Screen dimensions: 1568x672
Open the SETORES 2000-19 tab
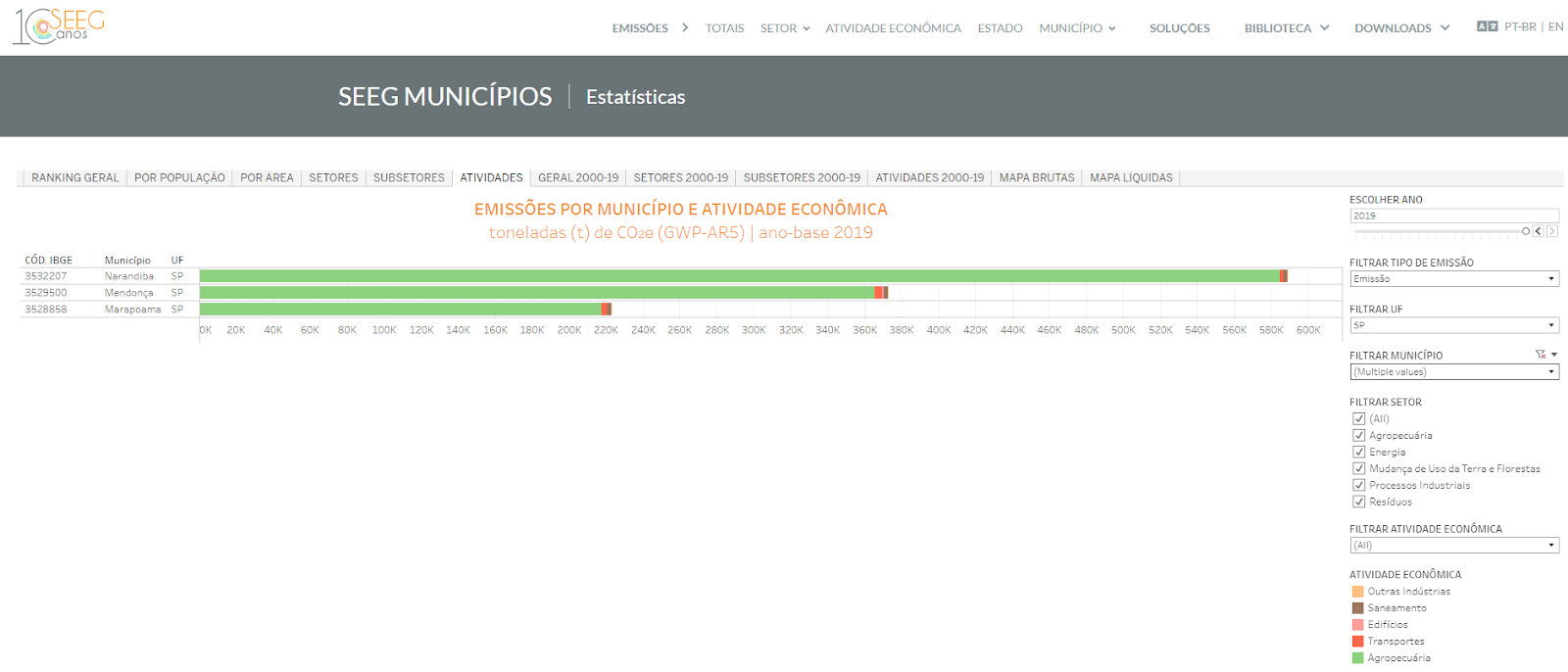tap(681, 177)
